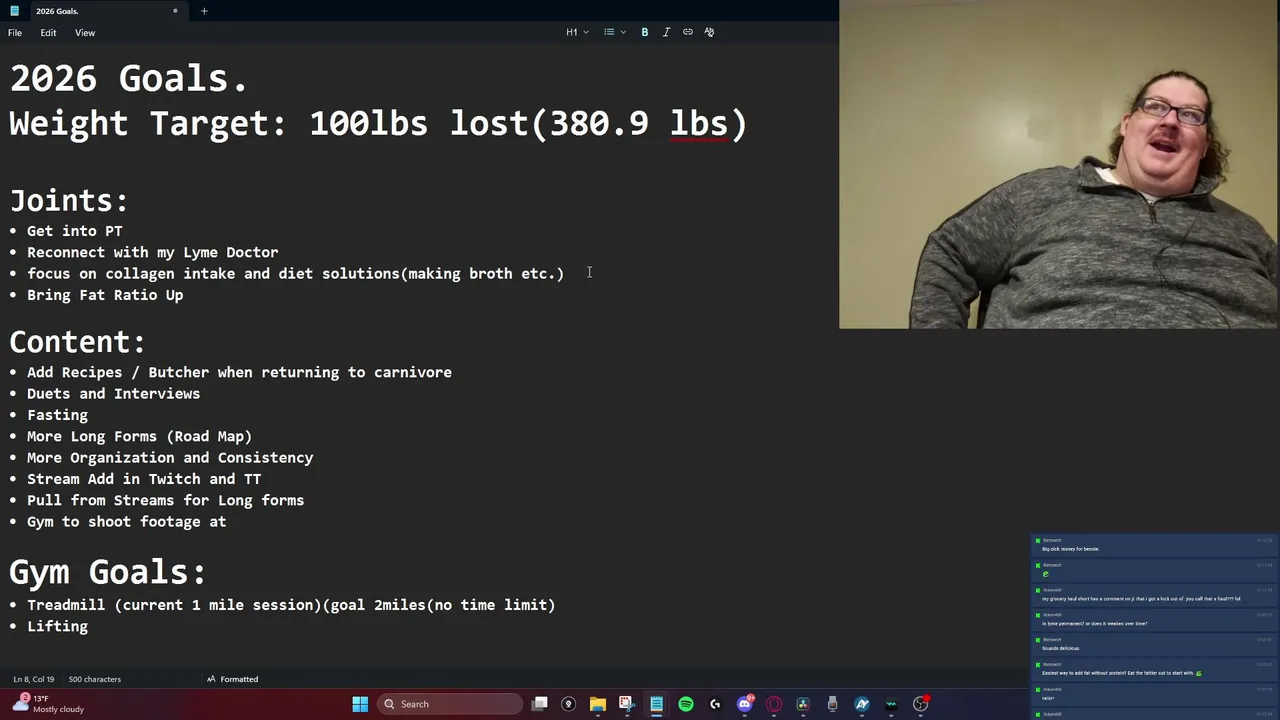Click the "Duets and Interviews" bullet
Viewport: 1280px width, 720px height.
(113, 394)
